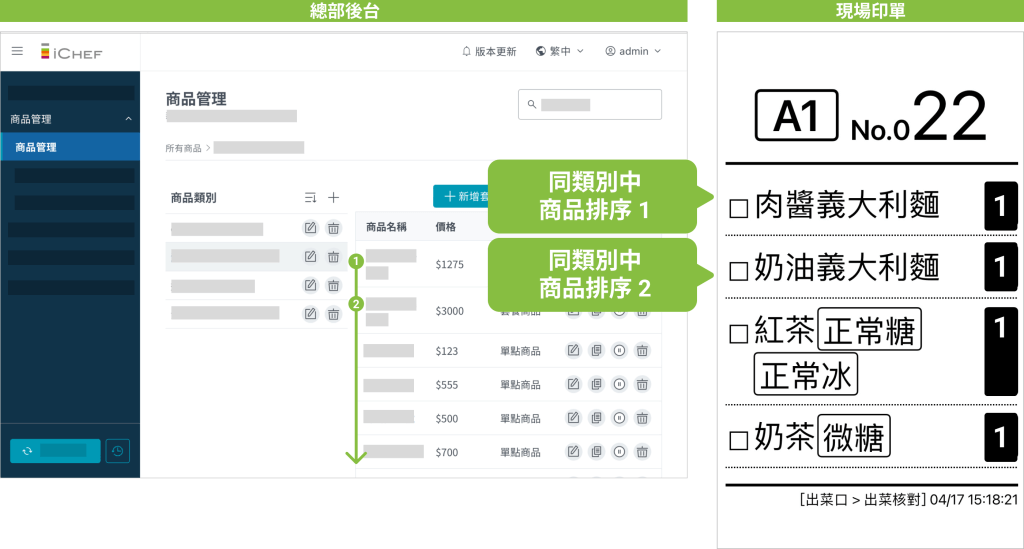Click the 版本更新 bell notification

coord(489,51)
